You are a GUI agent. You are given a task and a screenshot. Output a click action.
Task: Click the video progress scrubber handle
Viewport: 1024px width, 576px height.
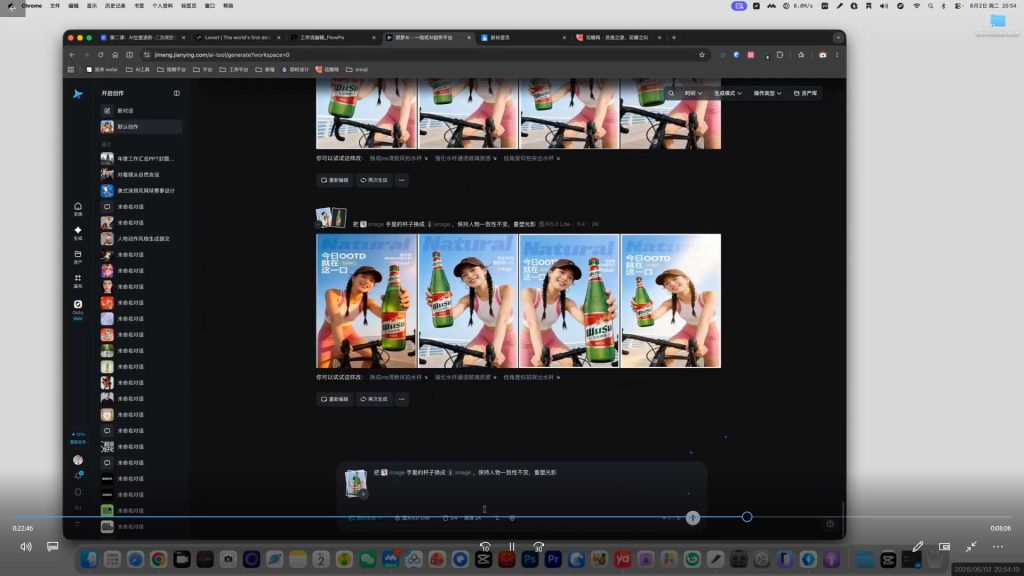coord(747,517)
